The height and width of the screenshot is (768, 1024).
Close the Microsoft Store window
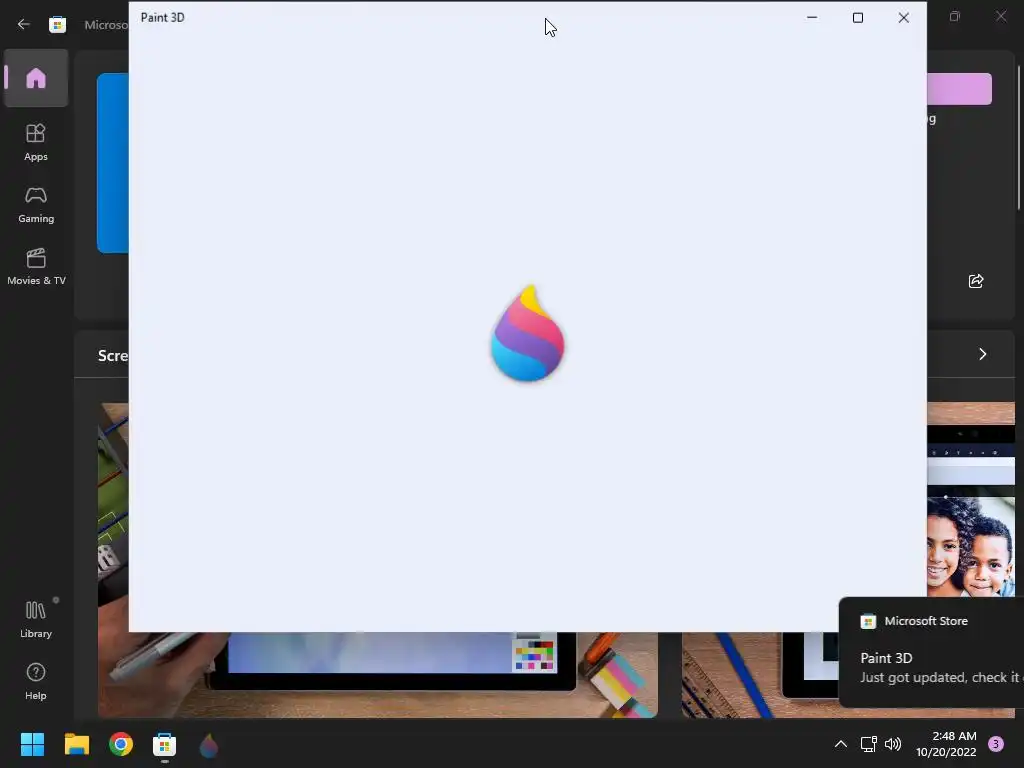tap(1000, 16)
